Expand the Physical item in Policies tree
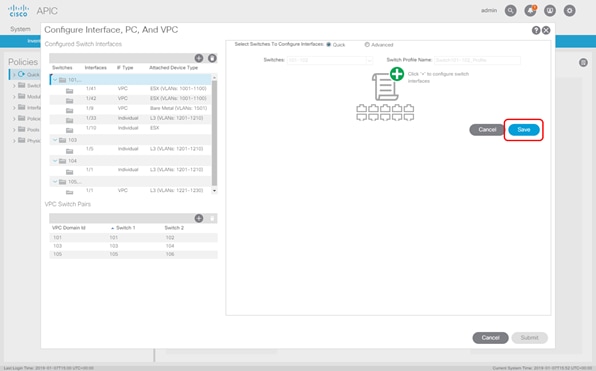This screenshot has width=596, height=371. click(x=14, y=141)
